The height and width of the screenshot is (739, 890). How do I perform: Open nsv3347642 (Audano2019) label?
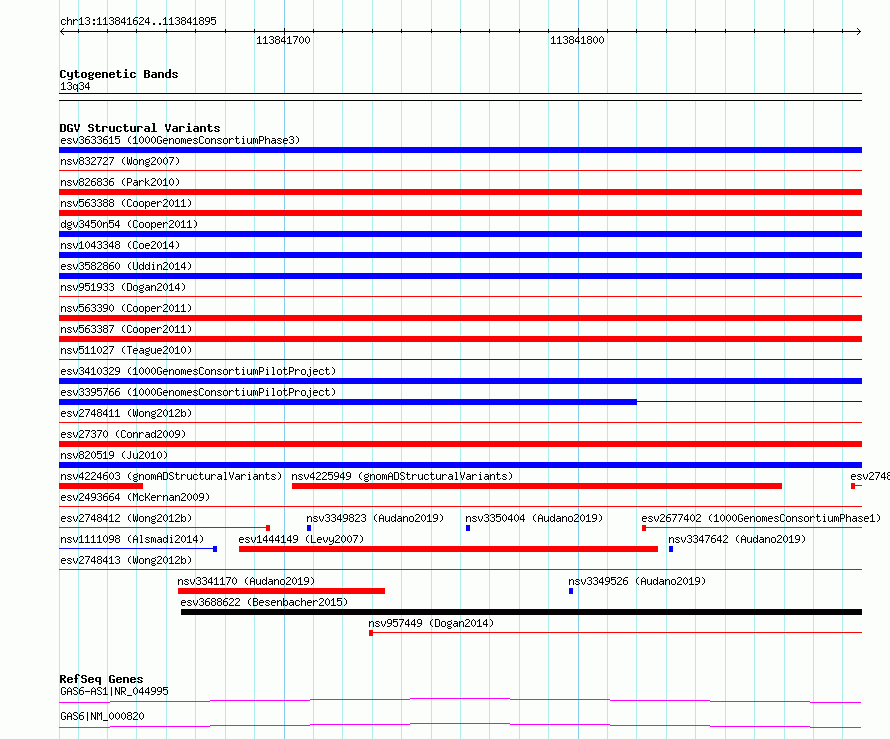737,539
